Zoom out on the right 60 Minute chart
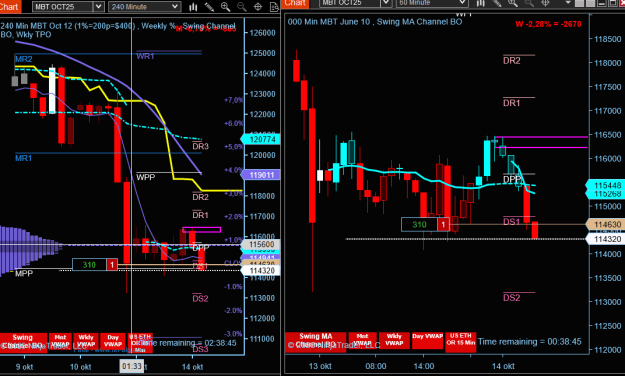625x376 pixels. [x=529, y=3]
